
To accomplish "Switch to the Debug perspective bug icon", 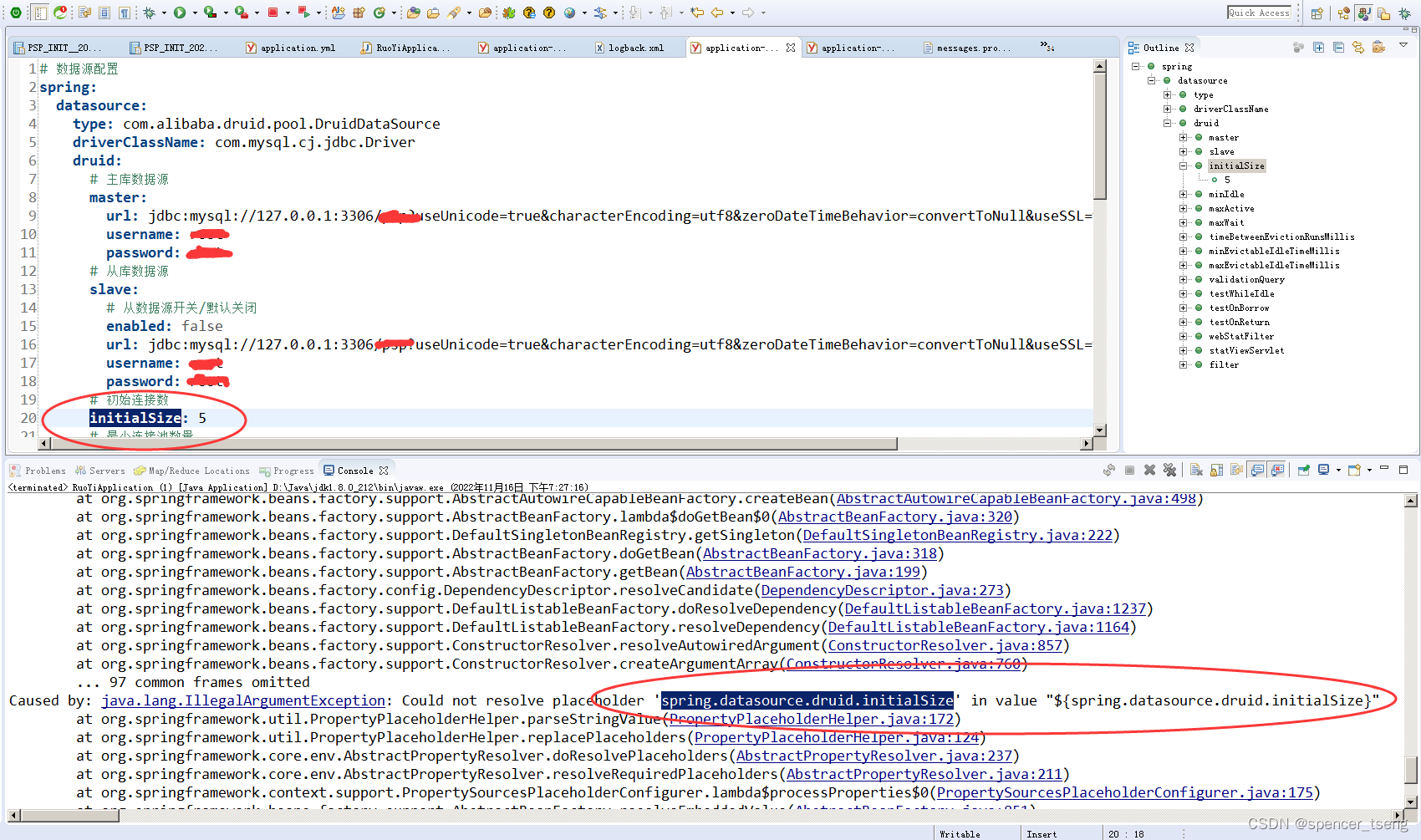I will (x=1404, y=13).
